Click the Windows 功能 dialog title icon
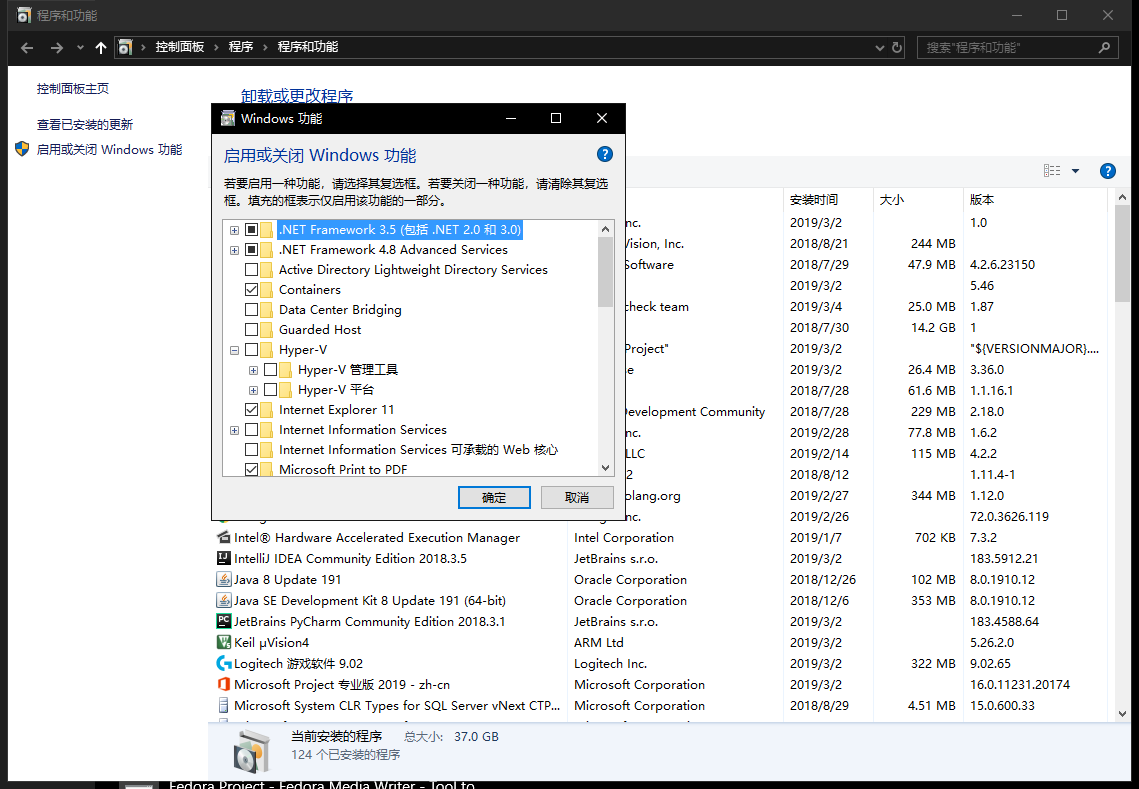Image resolution: width=1139 pixels, height=789 pixels. pos(228,118)
